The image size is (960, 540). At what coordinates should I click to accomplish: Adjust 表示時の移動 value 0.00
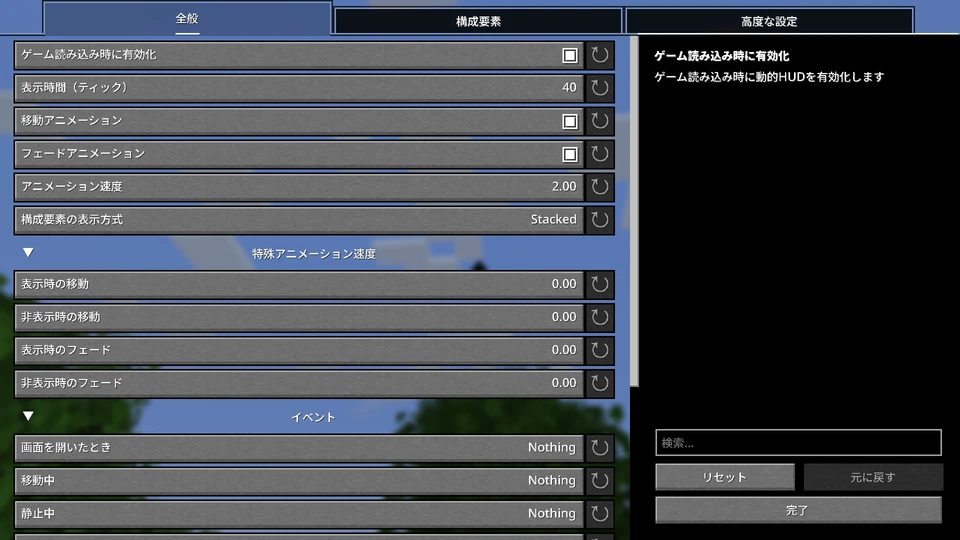564,284
